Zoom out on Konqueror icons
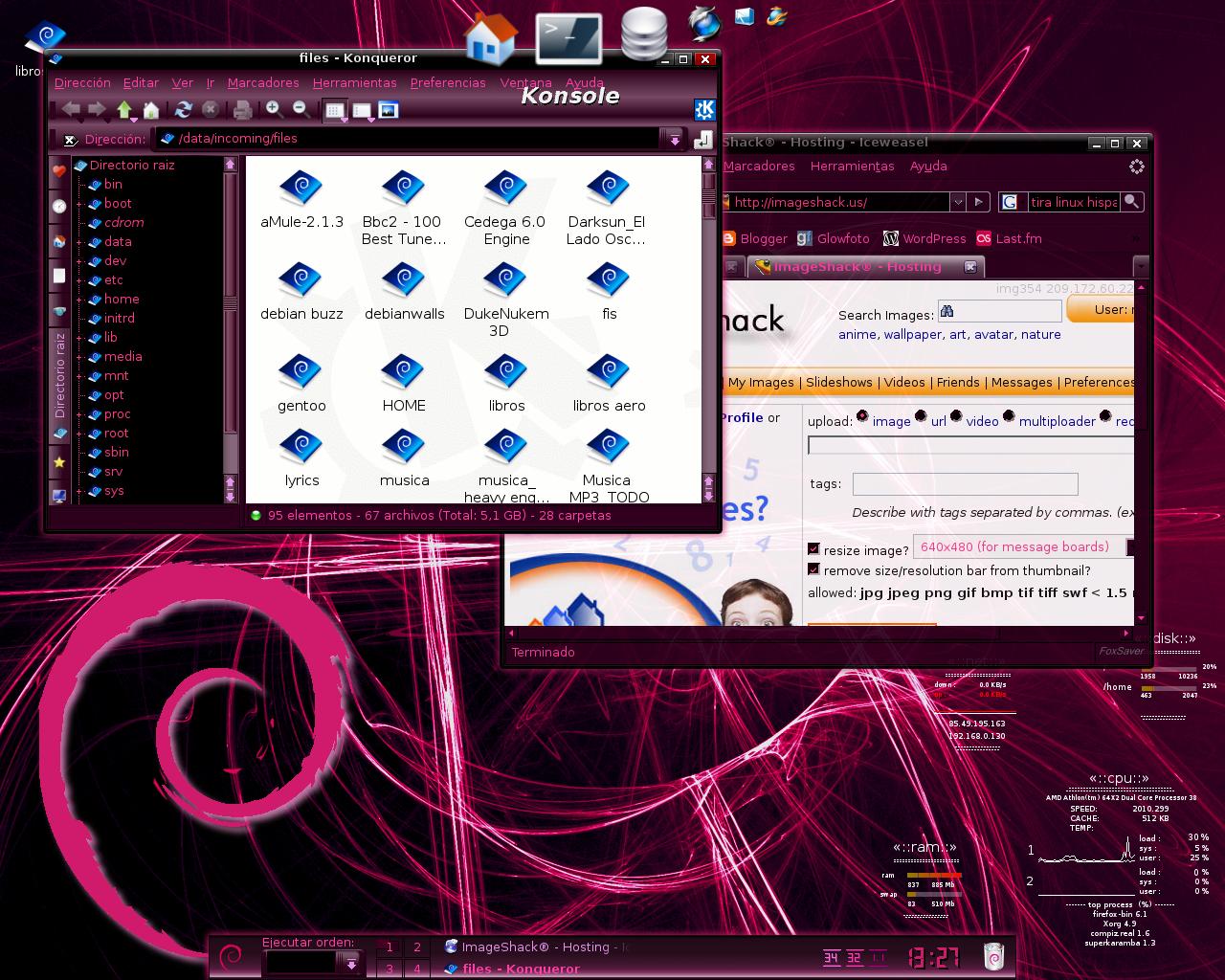 pyautogui.click(x=301, y=109)
